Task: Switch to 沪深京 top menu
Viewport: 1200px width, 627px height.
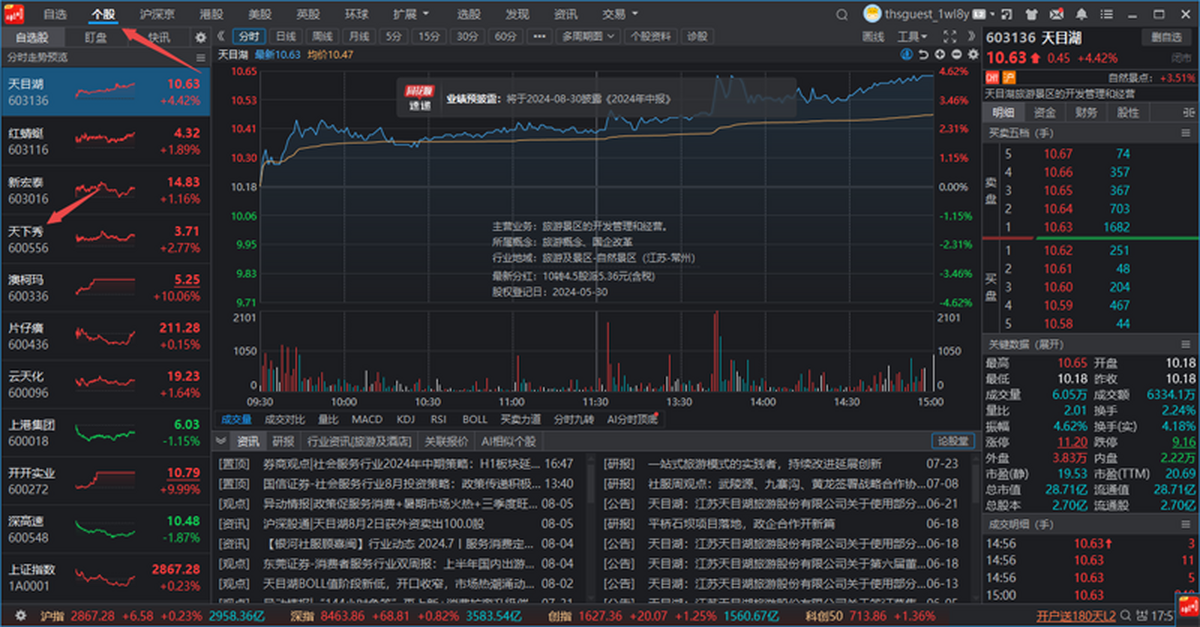Action: click(x=157, y=14)
